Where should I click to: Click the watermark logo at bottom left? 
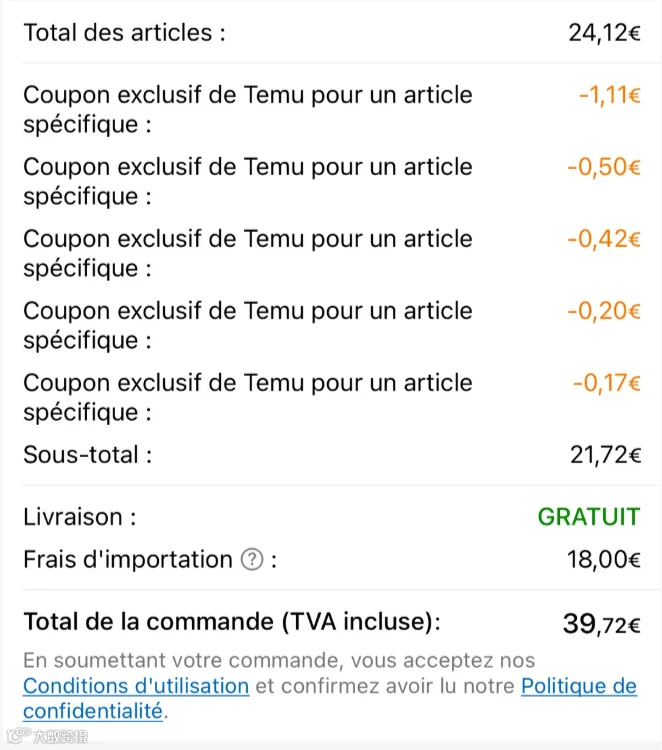47,736
